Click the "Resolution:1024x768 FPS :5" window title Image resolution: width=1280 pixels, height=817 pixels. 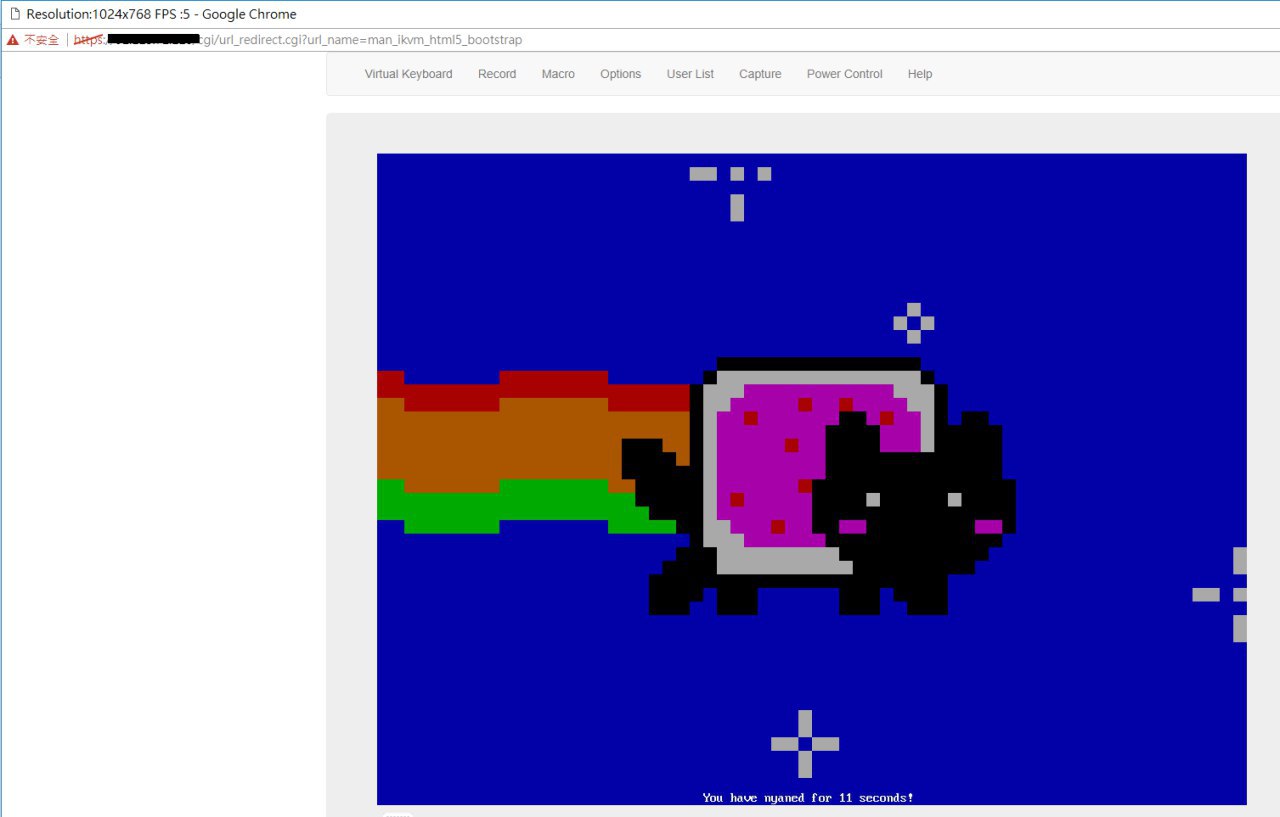pos(161,14)
